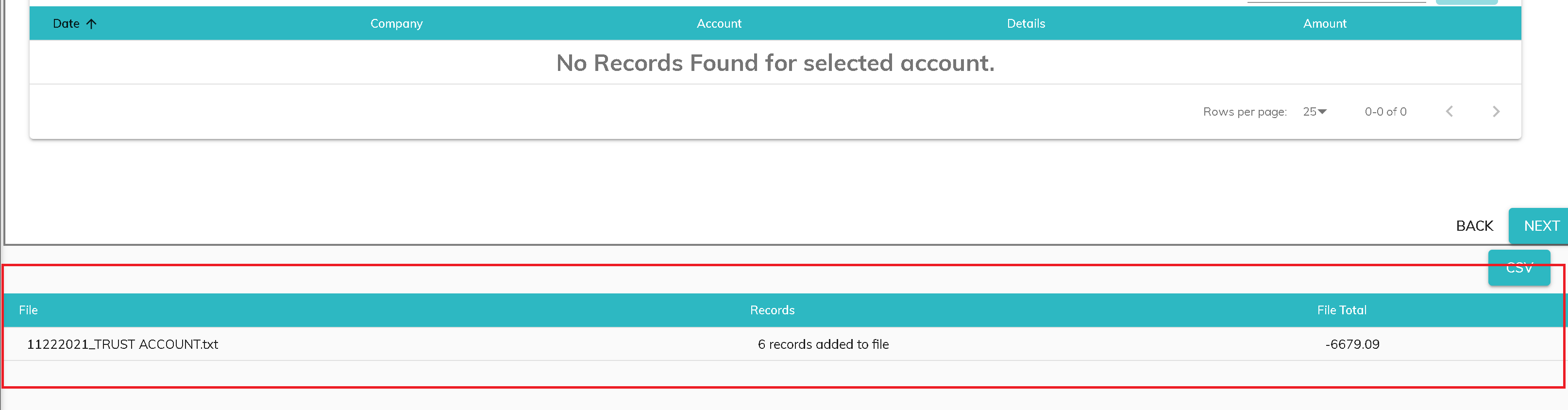Click the sort arrow beside Date

point(91,24)
